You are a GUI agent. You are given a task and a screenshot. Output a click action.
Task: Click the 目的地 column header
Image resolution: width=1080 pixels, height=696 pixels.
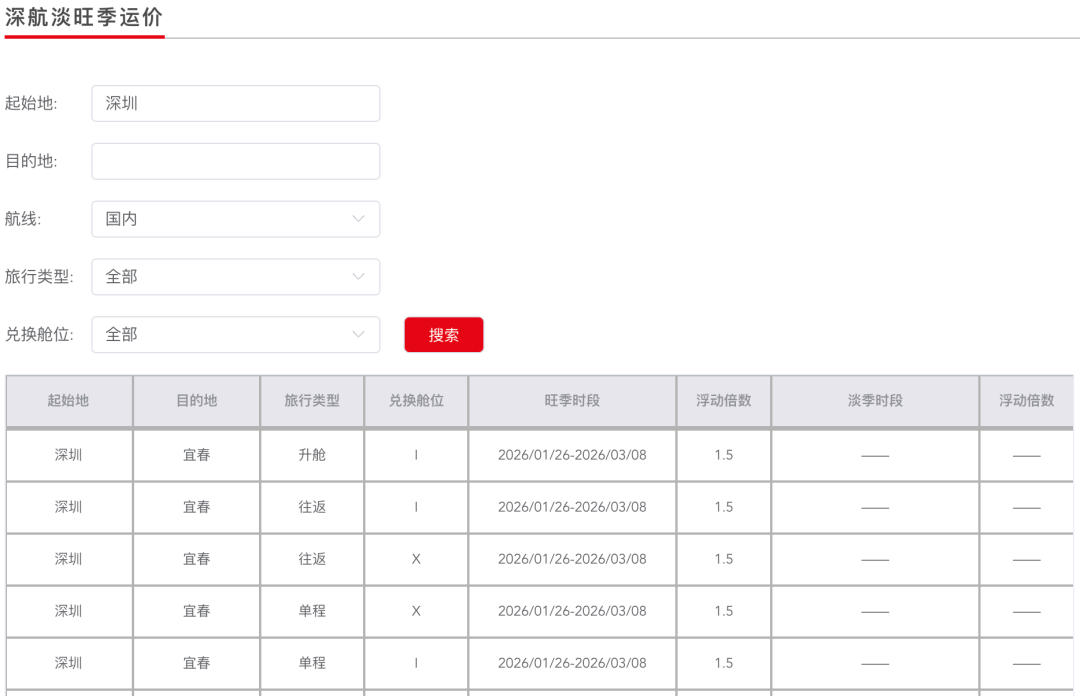pyautogui.click(x=196, y=400)
